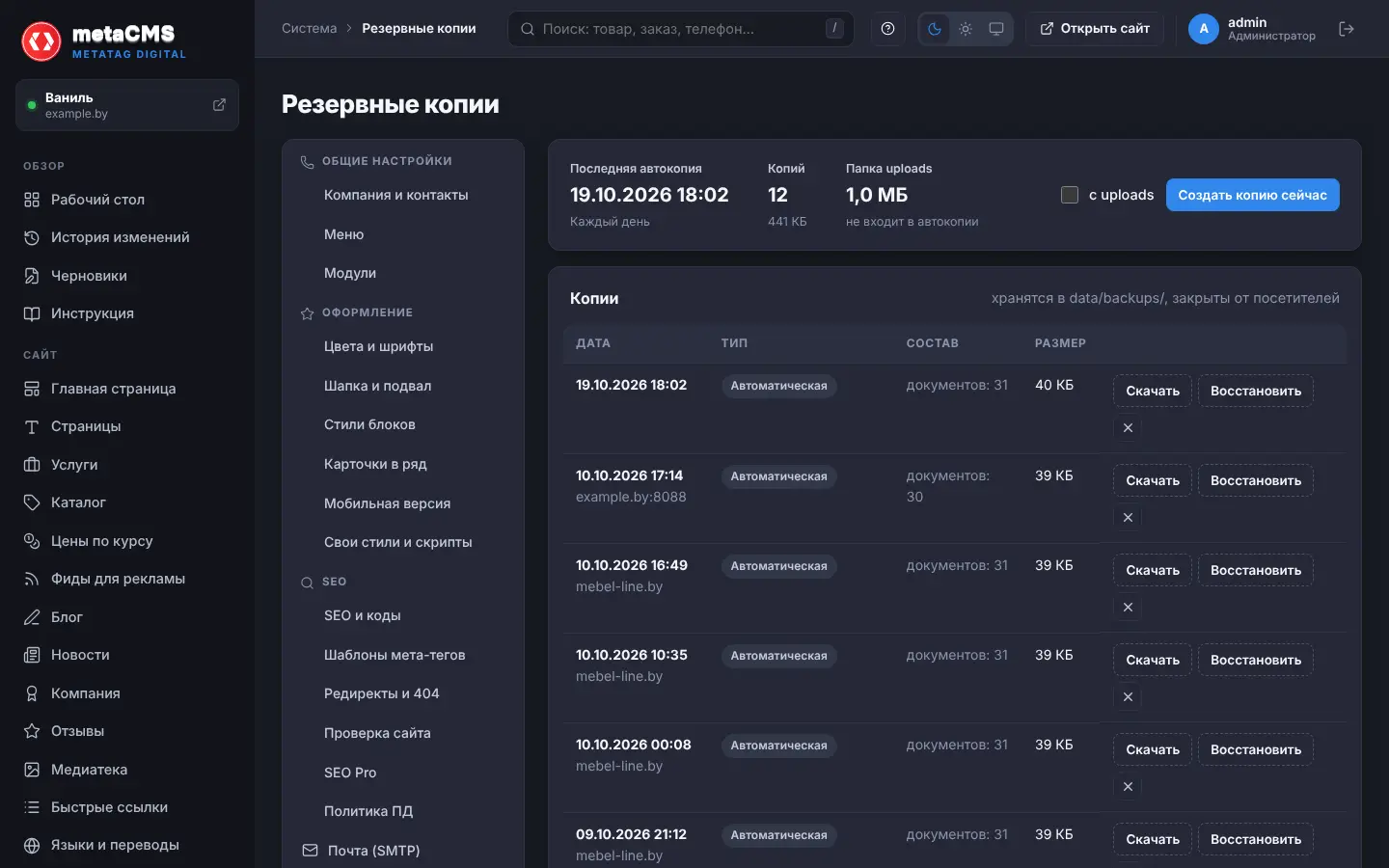Switch to dark theme moon icon

tap(935, 29)
